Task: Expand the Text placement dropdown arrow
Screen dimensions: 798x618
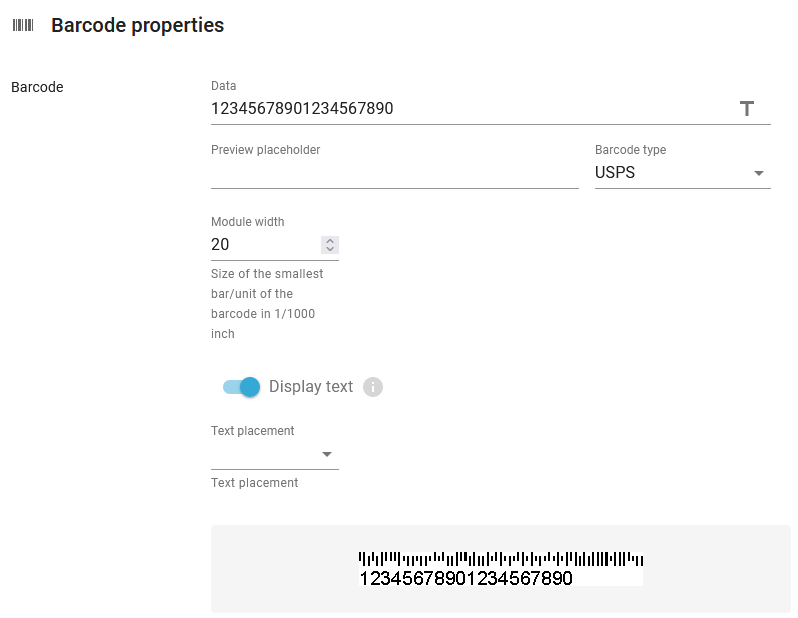Action: 326,454
